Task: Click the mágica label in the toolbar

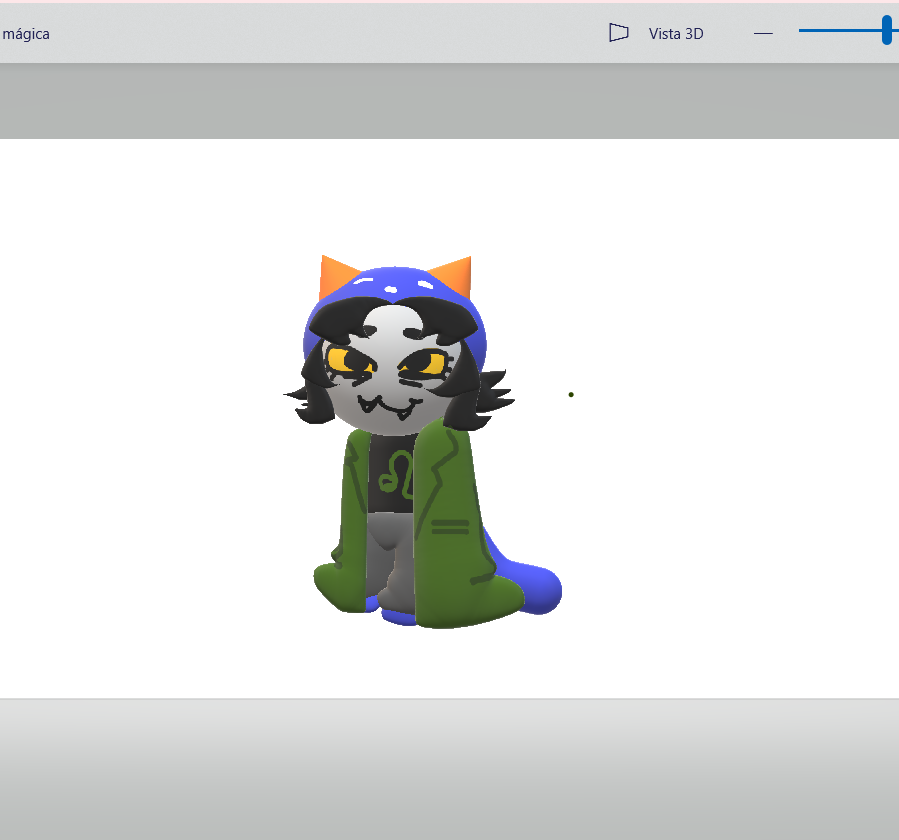Action: tap(25, 33)
